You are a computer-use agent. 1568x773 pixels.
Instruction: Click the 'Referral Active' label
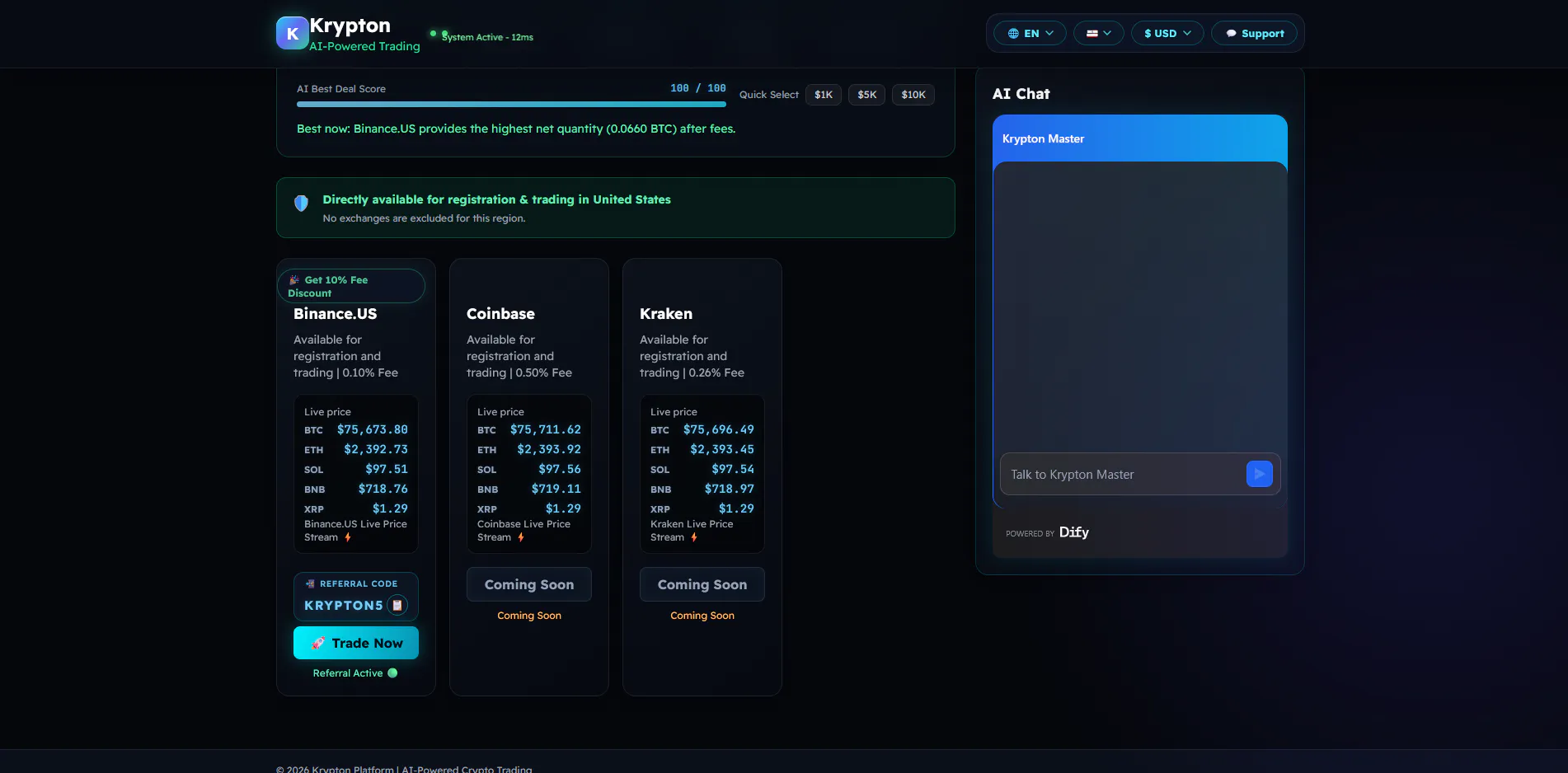click(x=348, y=673)
